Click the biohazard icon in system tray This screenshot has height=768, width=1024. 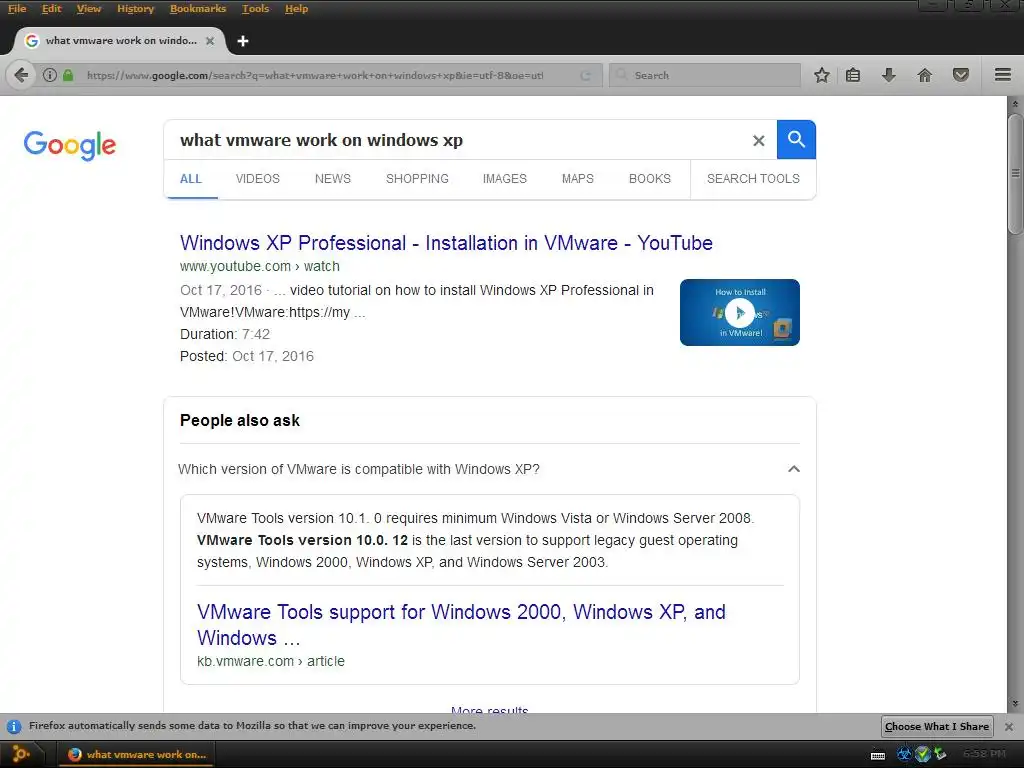click(904, 754)
